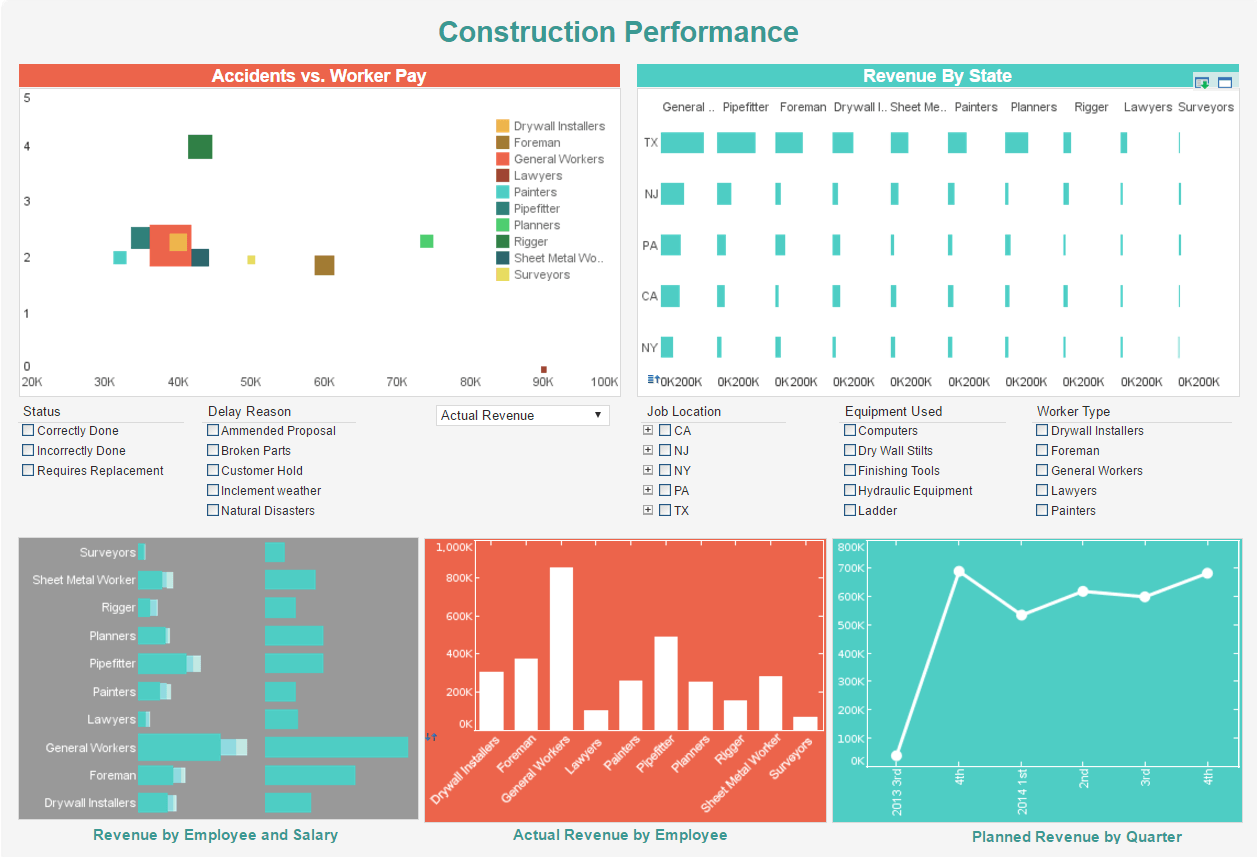Check Broken Parts under Delay Reason
Screen dimensions: 1257x857
pos(213,450)
